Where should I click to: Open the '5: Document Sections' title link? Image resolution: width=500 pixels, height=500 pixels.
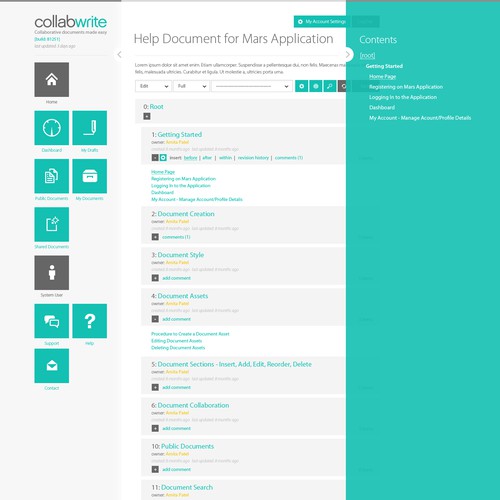pos(232,364)
